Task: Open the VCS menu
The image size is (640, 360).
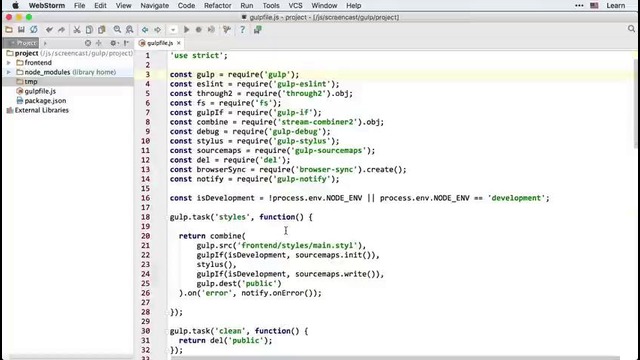Action: [295, 6]
